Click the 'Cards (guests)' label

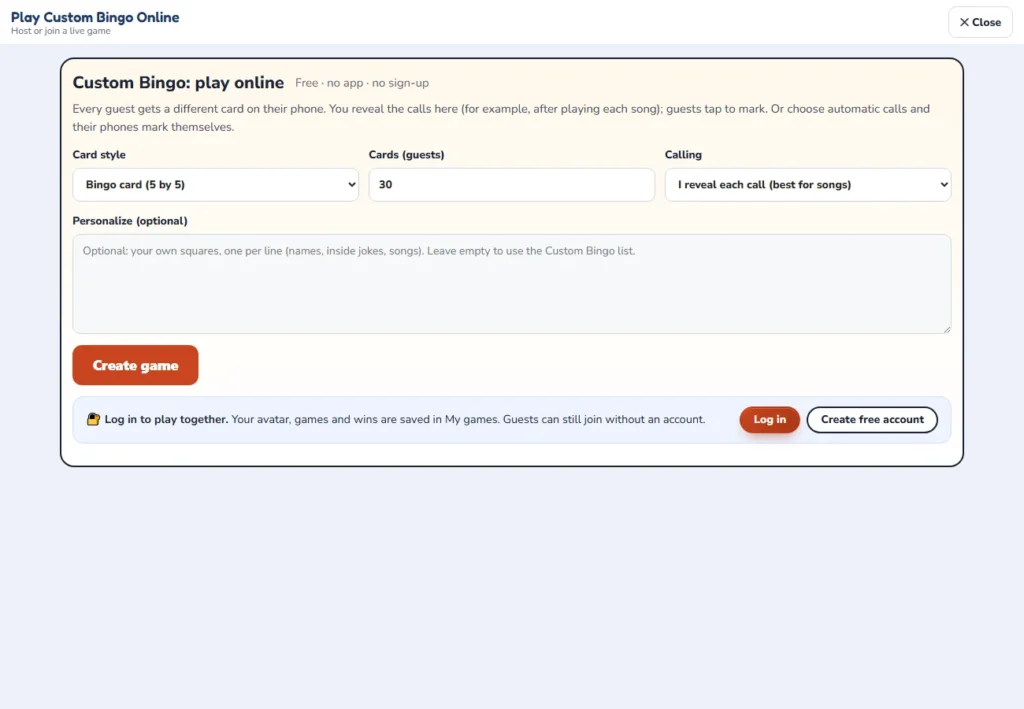pyautogui.click(x=406, y=155)
